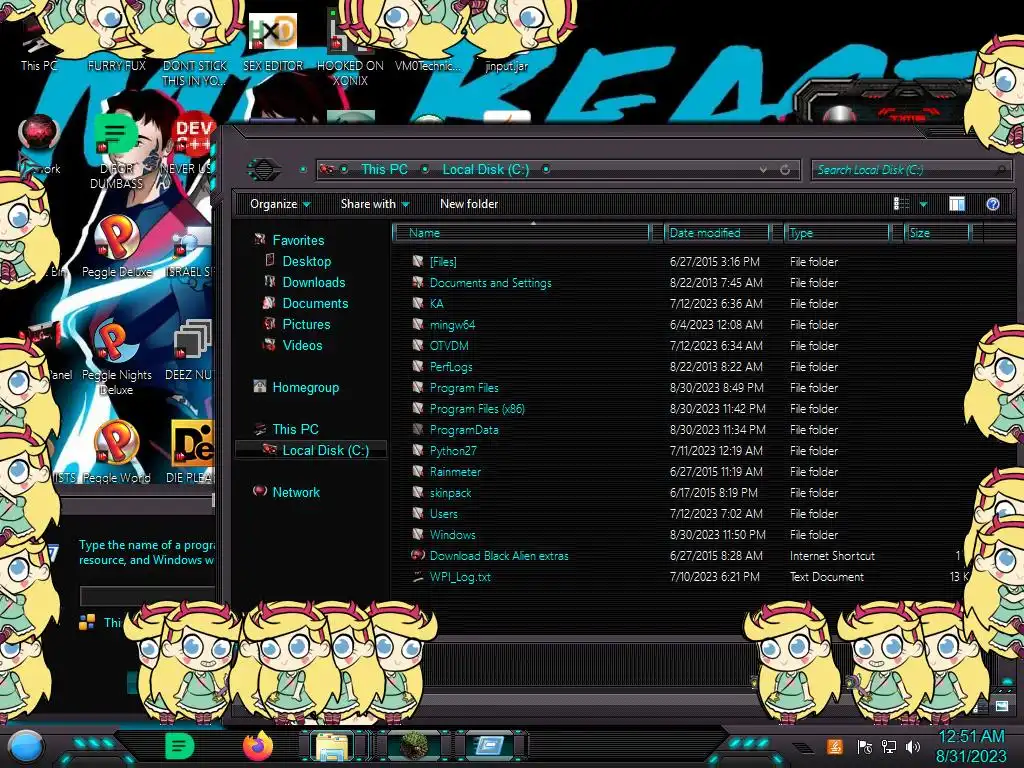Sort by the Date modified column header
The width and height of the screenshot is (1024, 768).
(717, 233)
